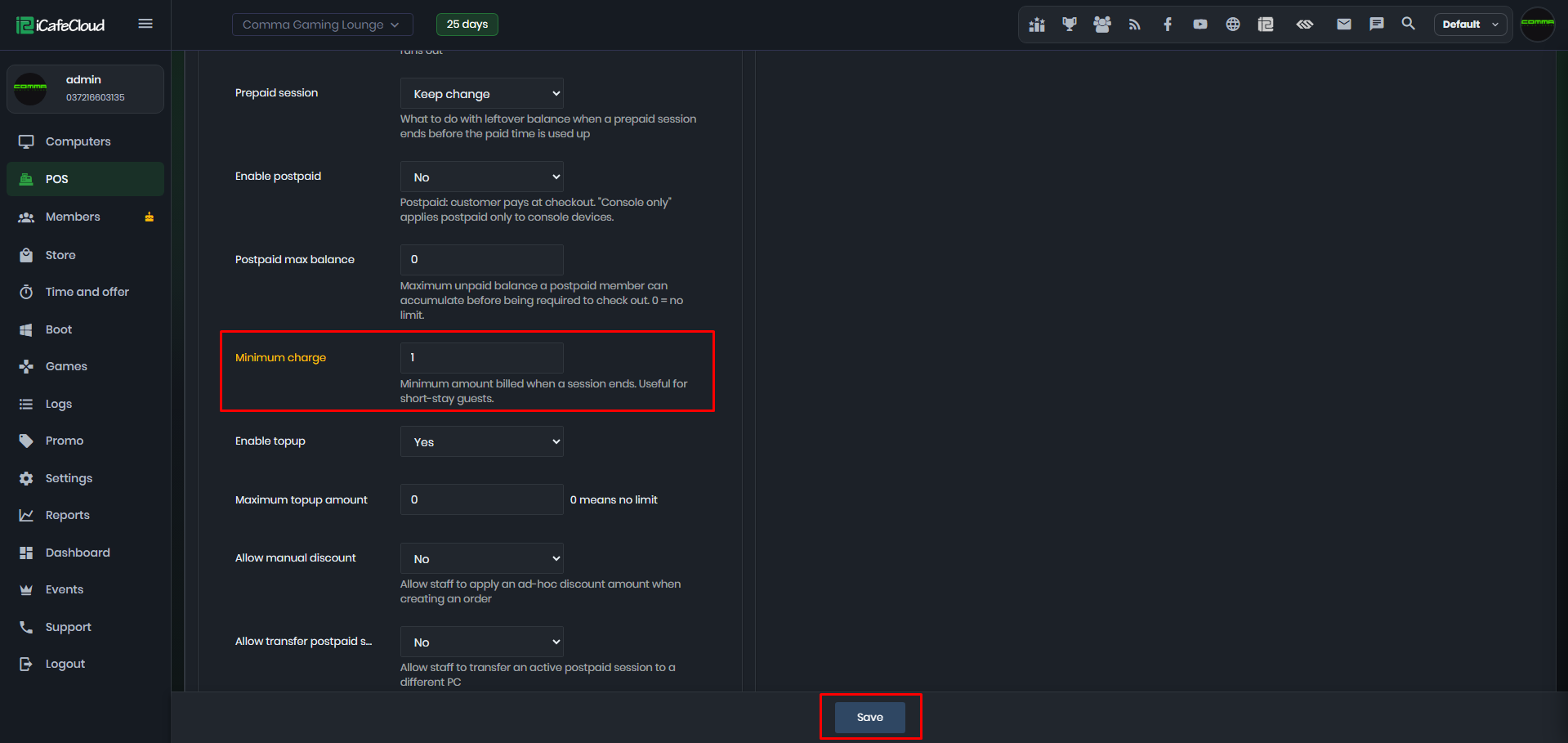The height and width of the screenshot is (743, 1568).
Task: Open the Comma Gaming Lounge selector
Action: [323, 25]
